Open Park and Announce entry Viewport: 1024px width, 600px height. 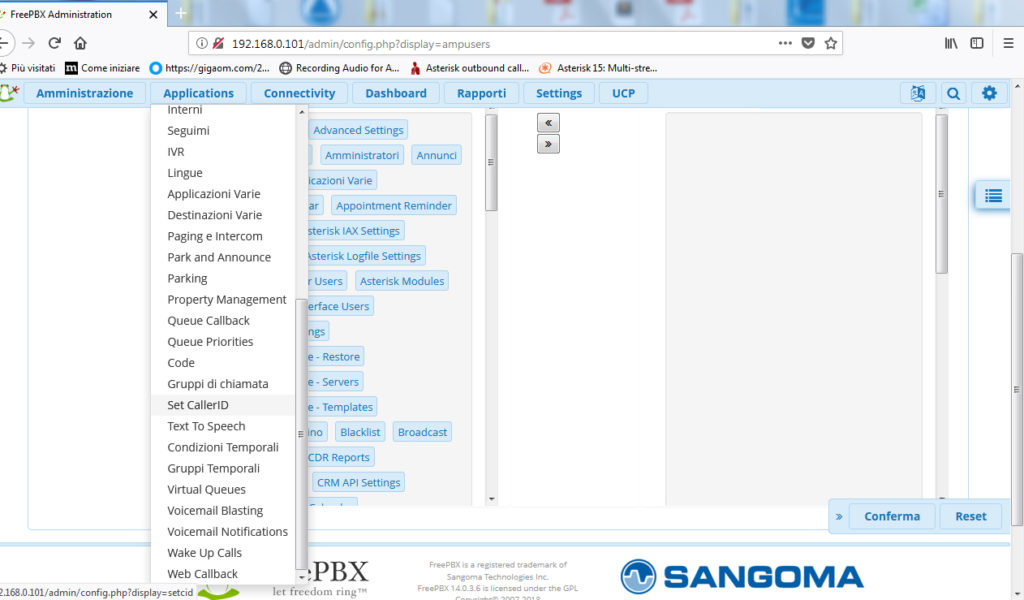point(223,257)
